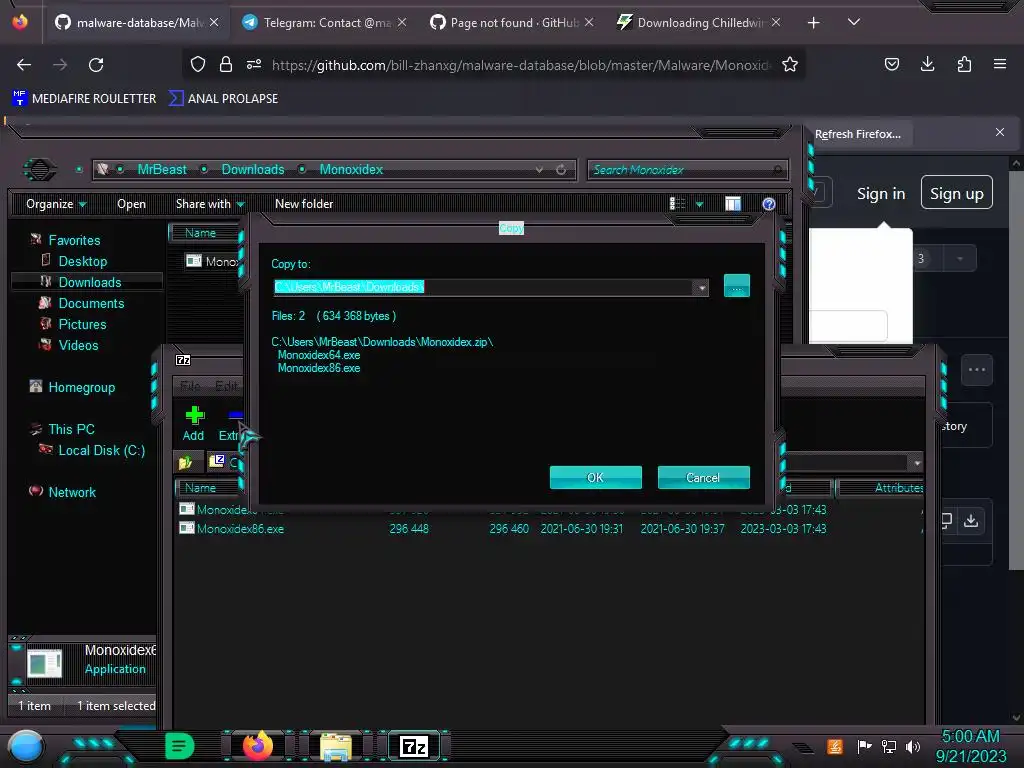Click Favorites in navigation pane
This screenshot has width=1024, height=768.
[74, 240]
